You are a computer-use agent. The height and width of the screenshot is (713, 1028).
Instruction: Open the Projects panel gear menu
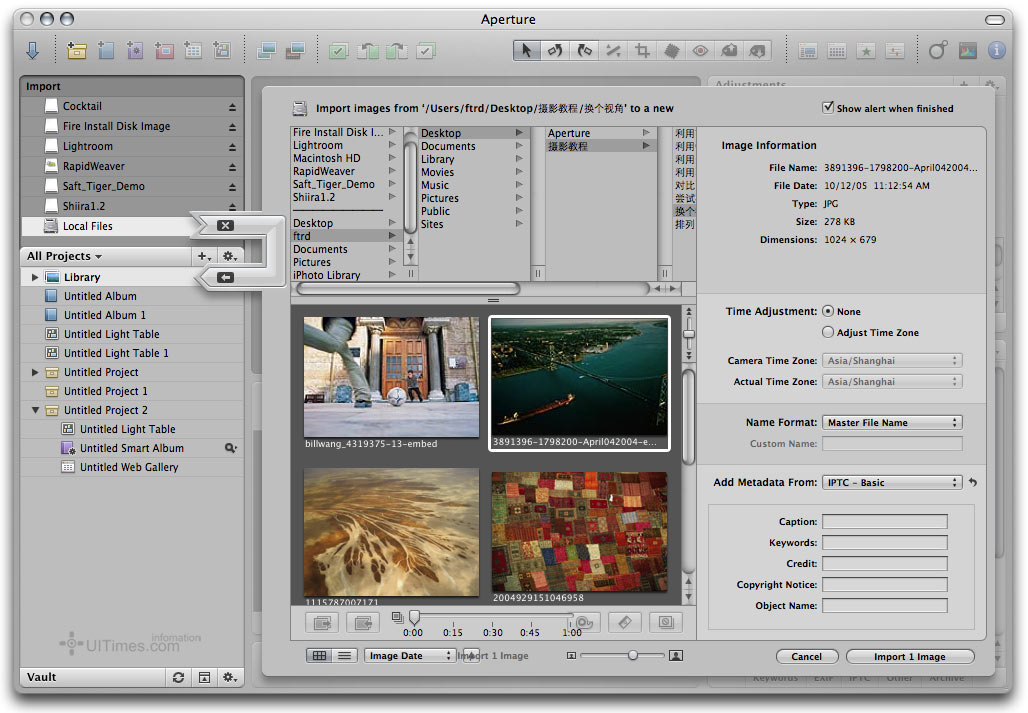pyautogui.click(x=229, y=256)
